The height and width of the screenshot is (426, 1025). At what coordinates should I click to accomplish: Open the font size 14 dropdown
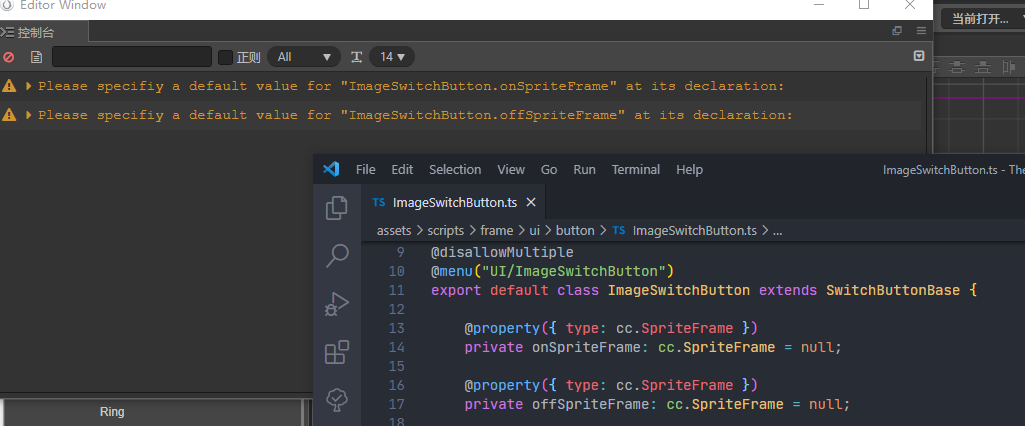[392, 57]
